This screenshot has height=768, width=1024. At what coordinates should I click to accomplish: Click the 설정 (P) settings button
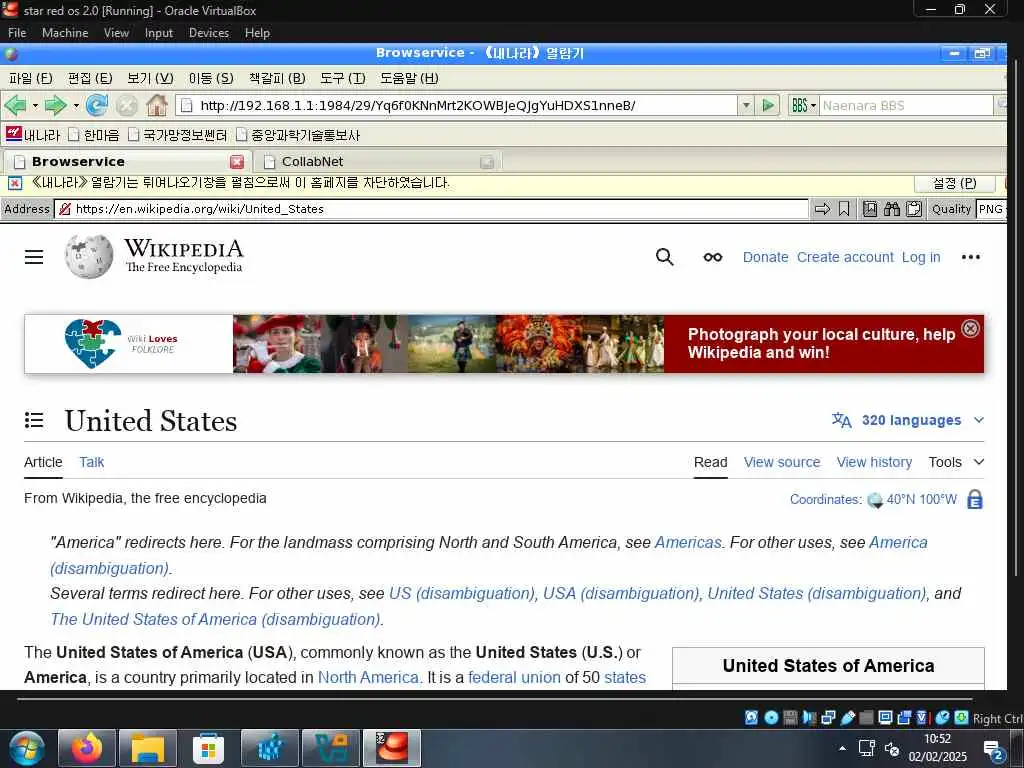[954, 184]
